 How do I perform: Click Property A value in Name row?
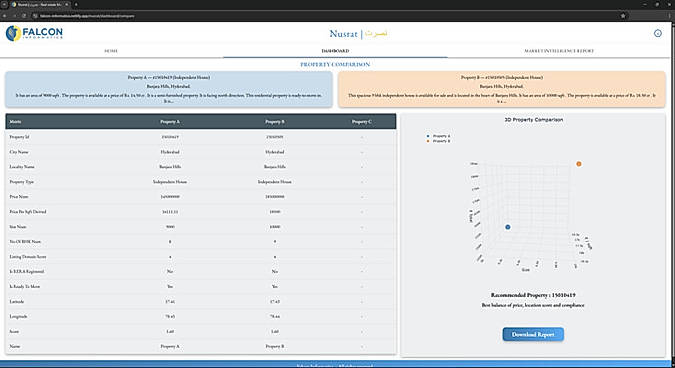tap(170, 346)
